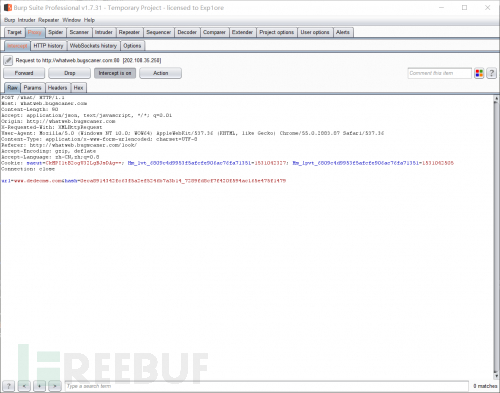Click the search term input field
This screenshot has width=500, height=393.
pyautogui.click(x=267, y=386)
